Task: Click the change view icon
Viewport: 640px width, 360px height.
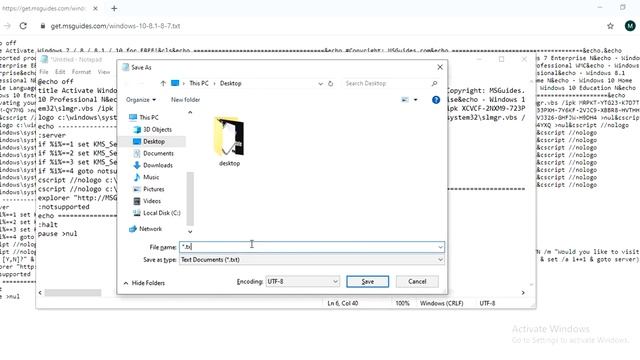Action: click(x=405, y=100)
